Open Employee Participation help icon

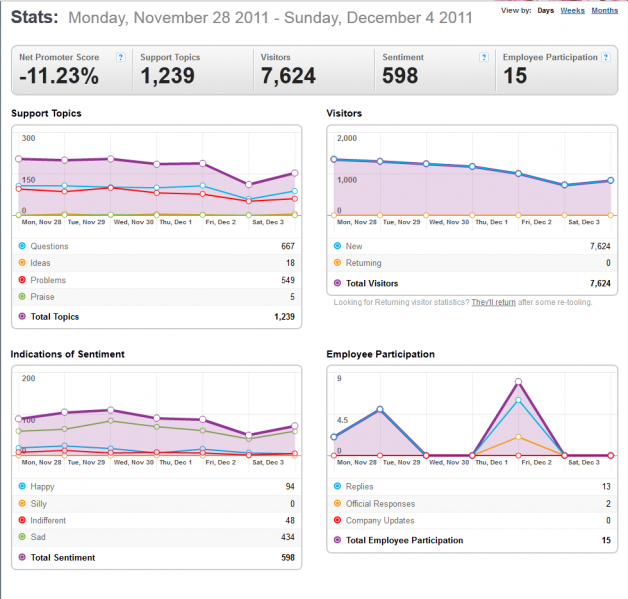[606, 57]
